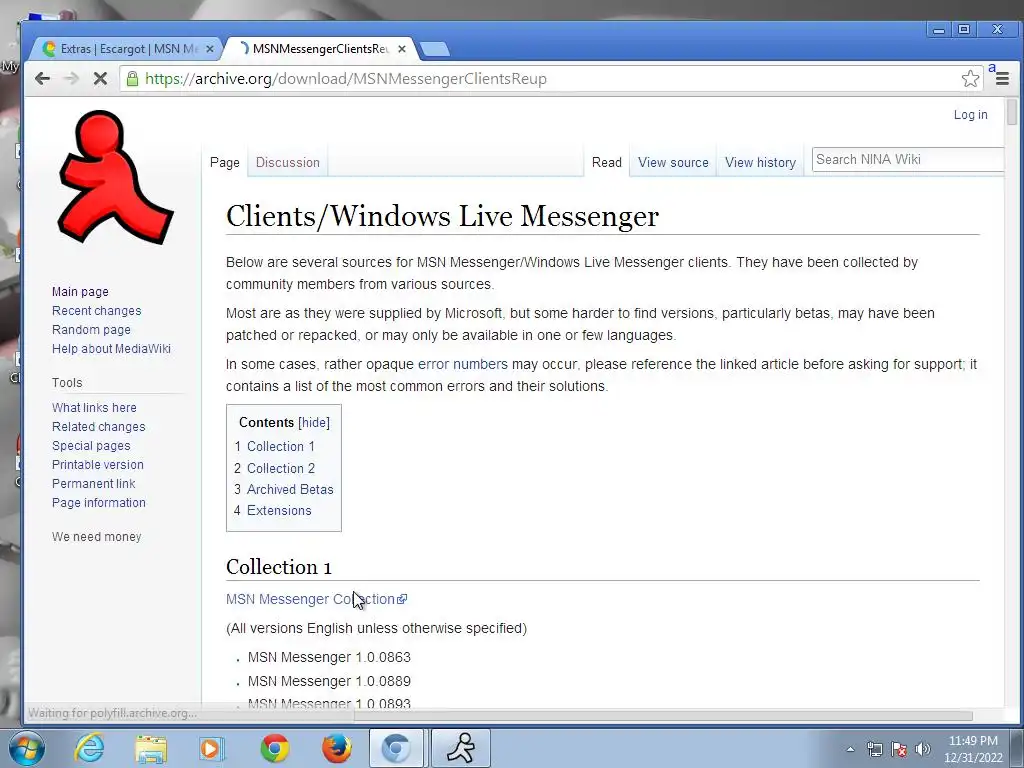This screenshot has height=768, width=1024.
Task: Click the vertical scrollbar thumb
Action: point(1012,110)
